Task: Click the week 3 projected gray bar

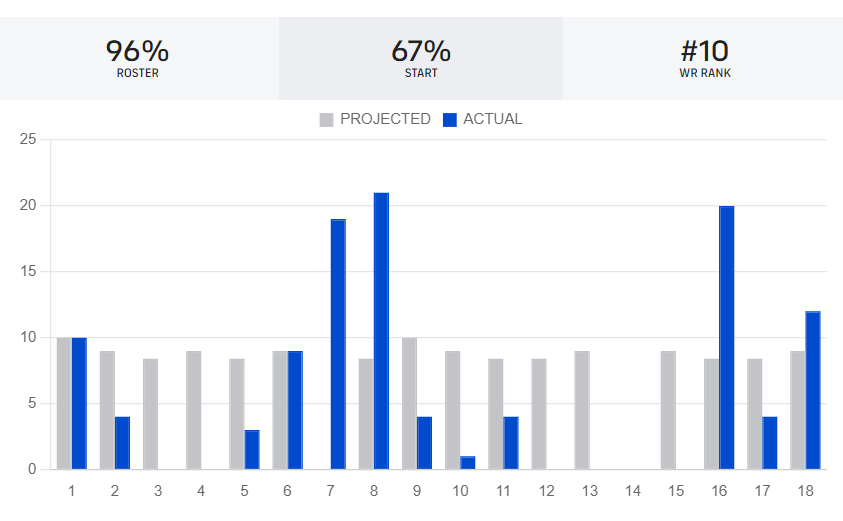Action: [x=150, y=414]
